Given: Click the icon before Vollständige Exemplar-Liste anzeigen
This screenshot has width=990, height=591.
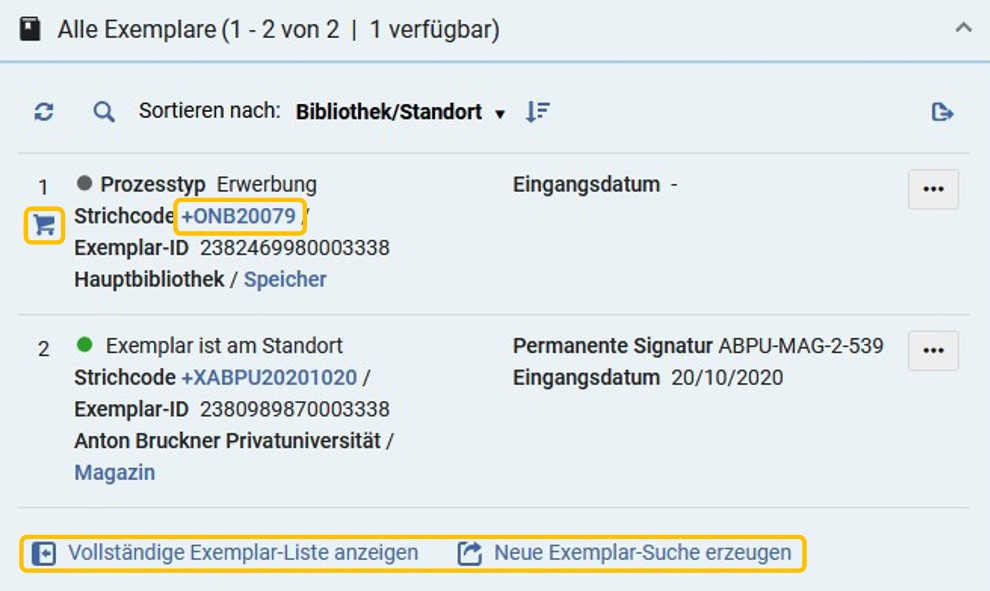Looking at the screenshot, I should pos(44,554).
